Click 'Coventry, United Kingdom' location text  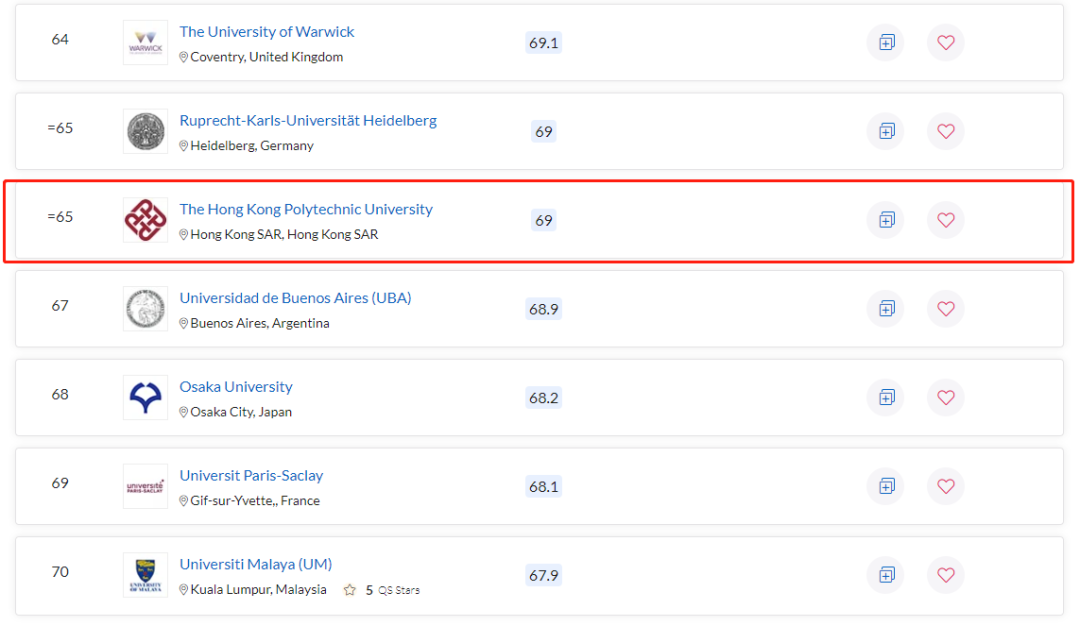click(267, 57)
